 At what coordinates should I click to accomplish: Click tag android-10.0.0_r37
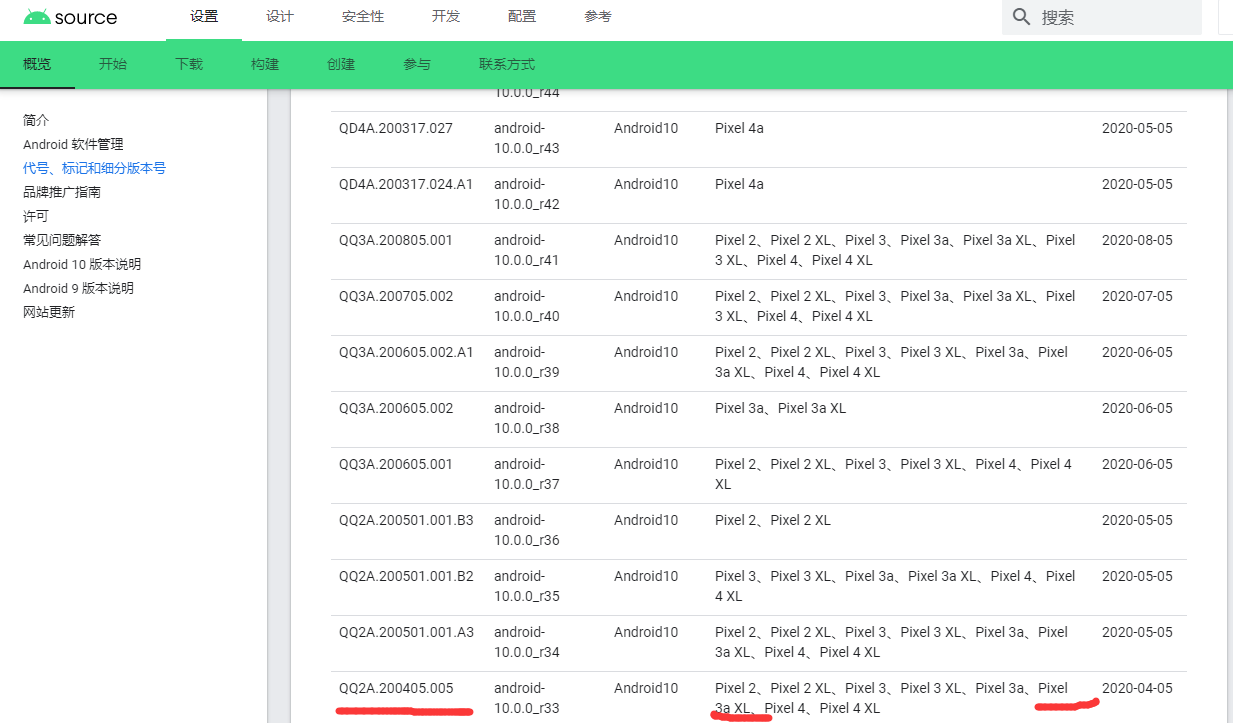pyautogui.click(x=527, y=474)
